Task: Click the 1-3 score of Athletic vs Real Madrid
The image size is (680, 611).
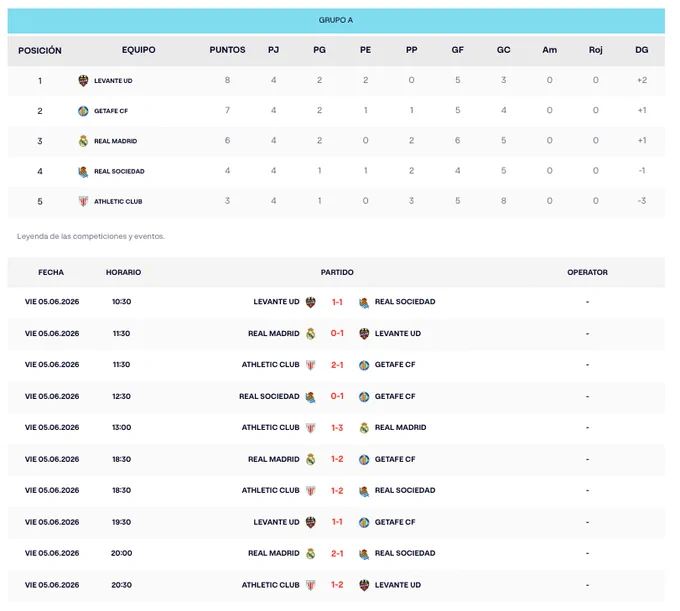Action: tap(337, 428)
